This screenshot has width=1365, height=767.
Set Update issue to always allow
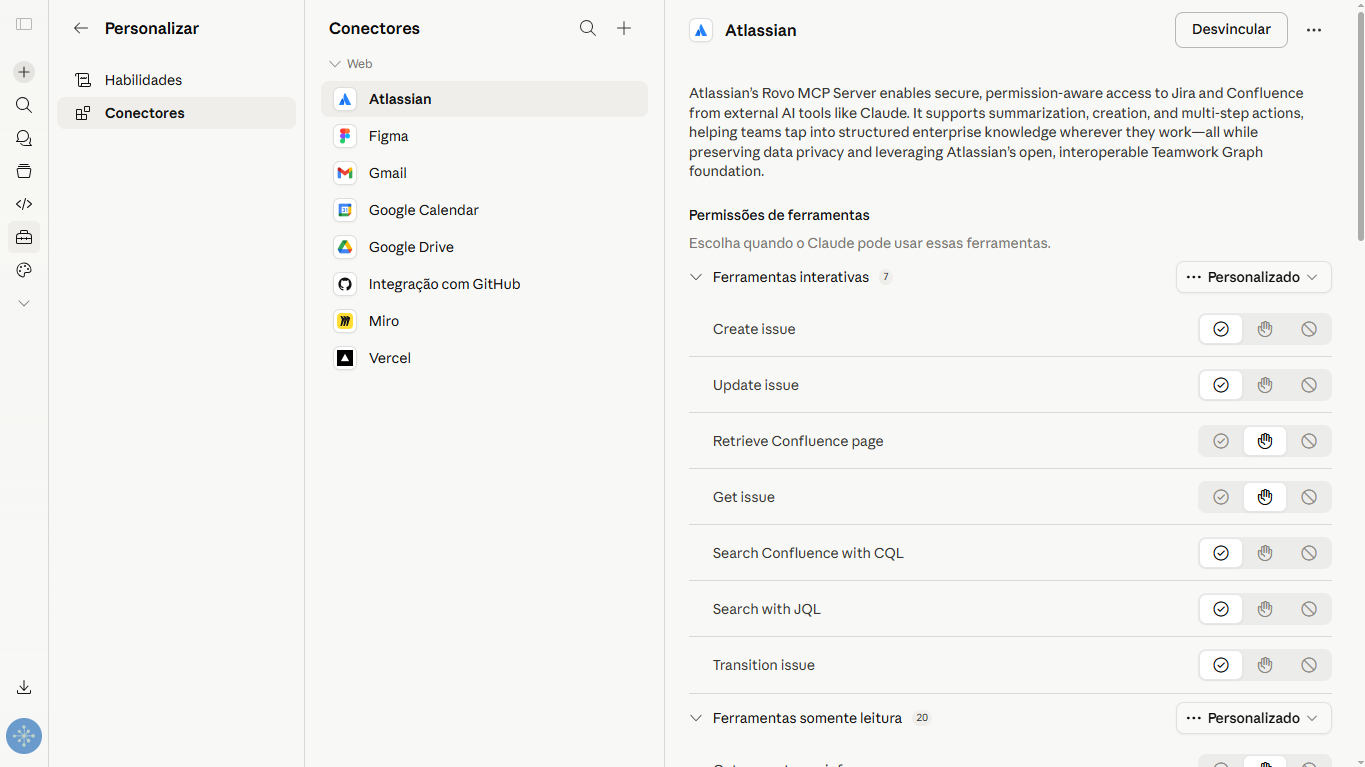coord(1221,385)
